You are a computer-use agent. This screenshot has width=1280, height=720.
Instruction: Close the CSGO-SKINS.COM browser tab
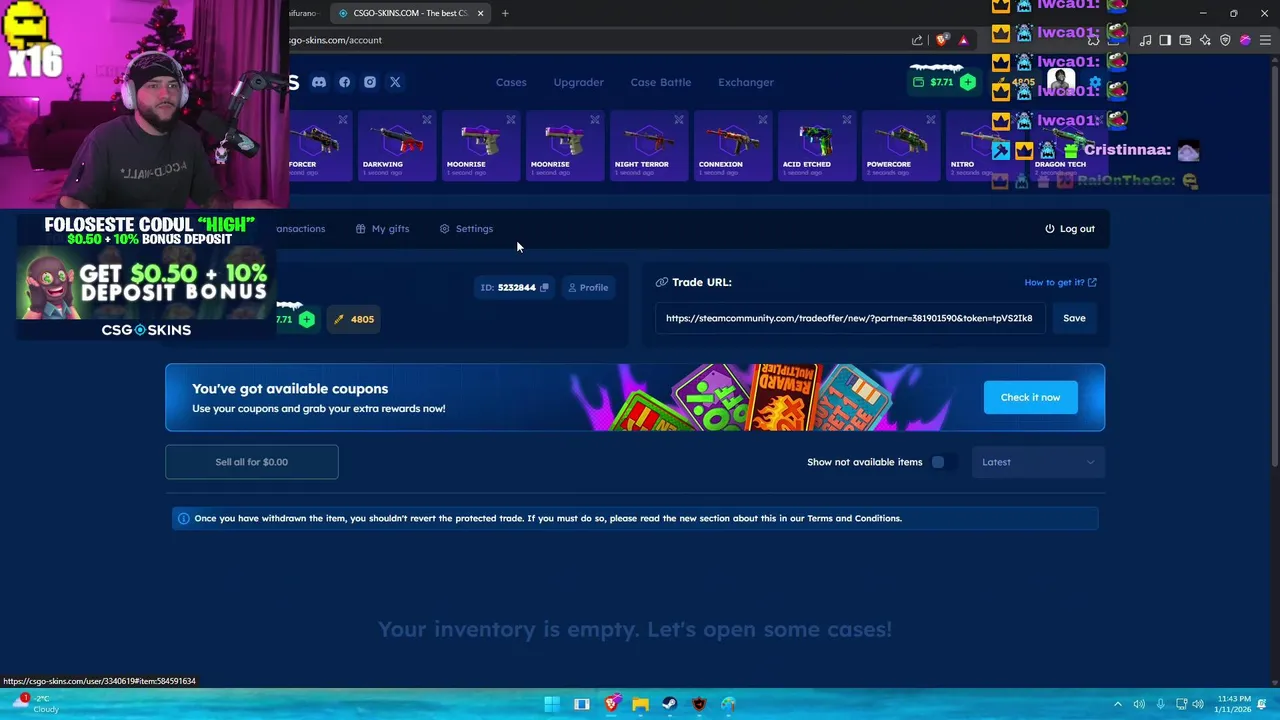tap(480, 13)
